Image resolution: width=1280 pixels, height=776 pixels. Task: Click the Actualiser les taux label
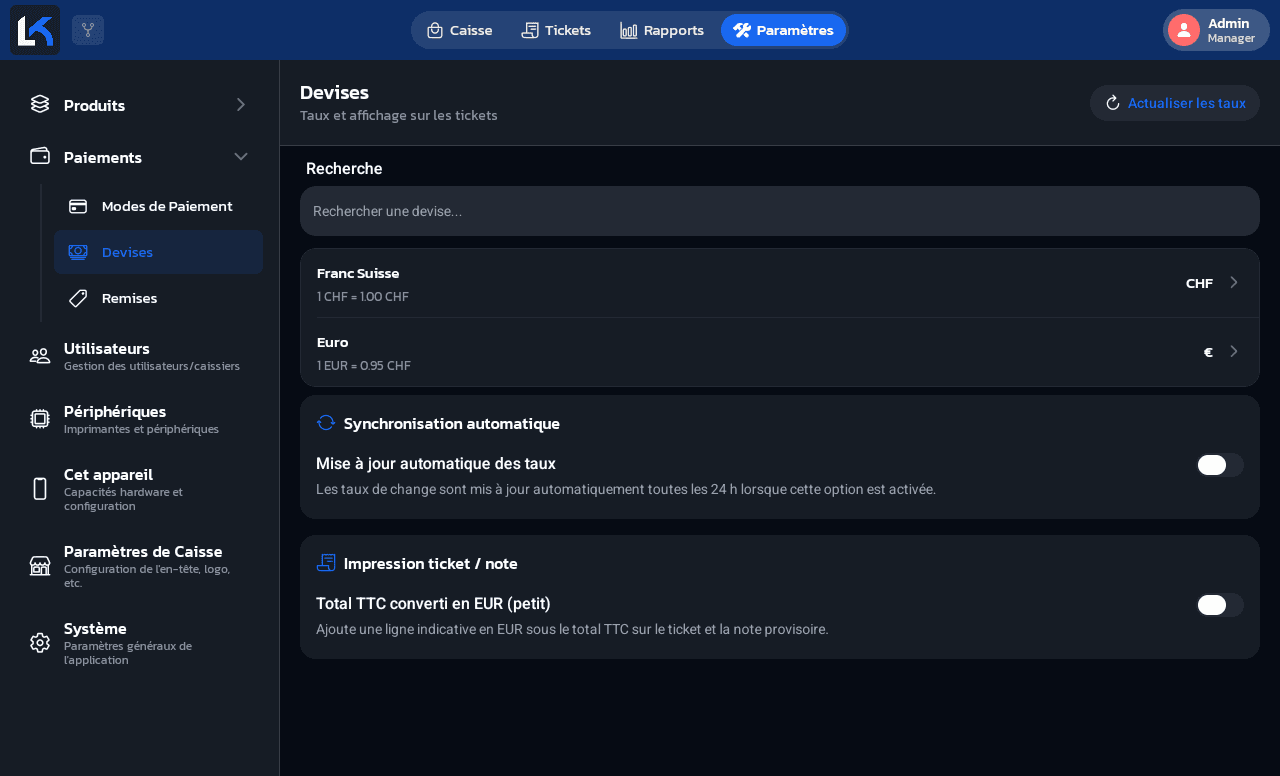click(1187, 103)
